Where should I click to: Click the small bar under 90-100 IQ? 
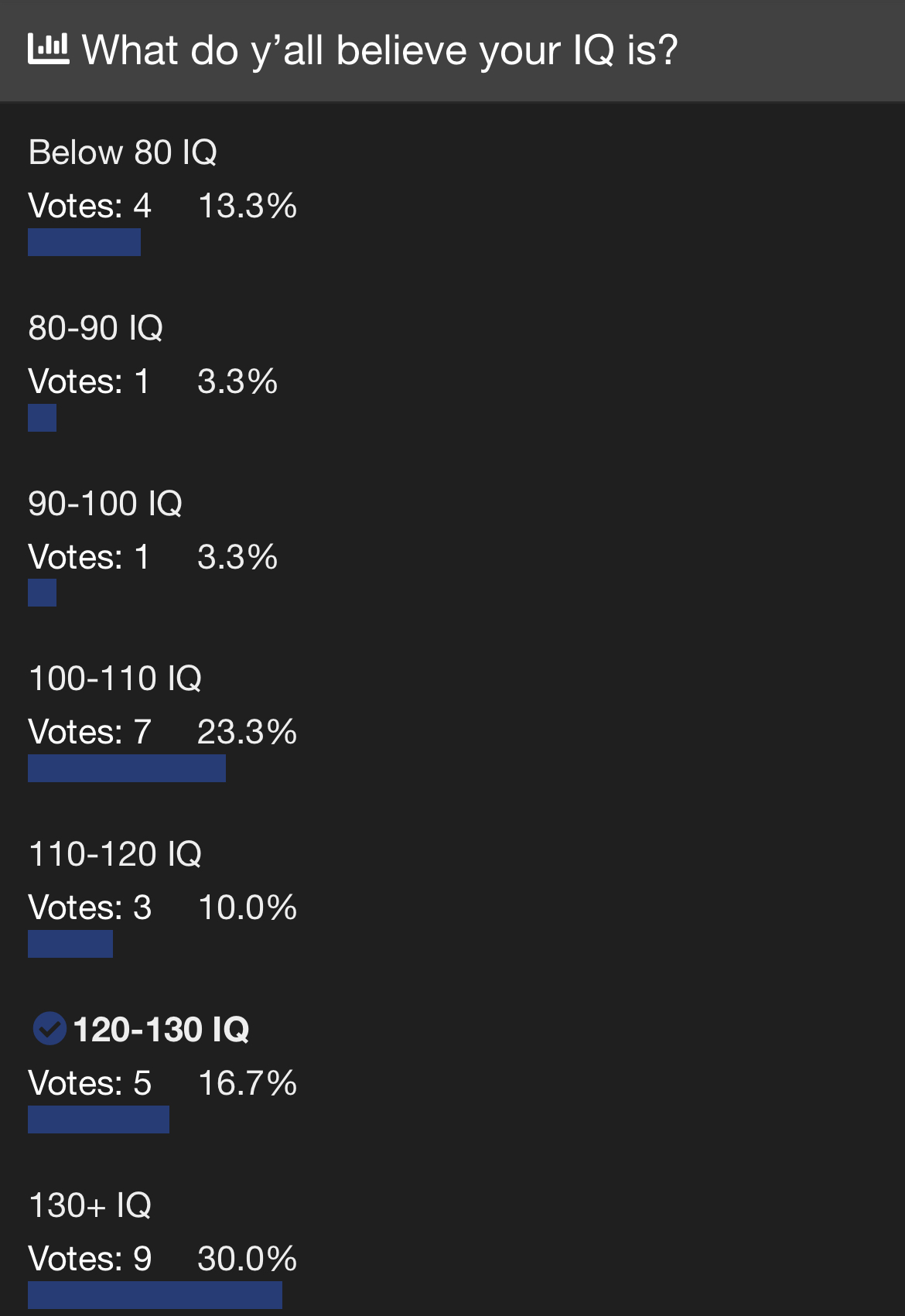[42, 593]
